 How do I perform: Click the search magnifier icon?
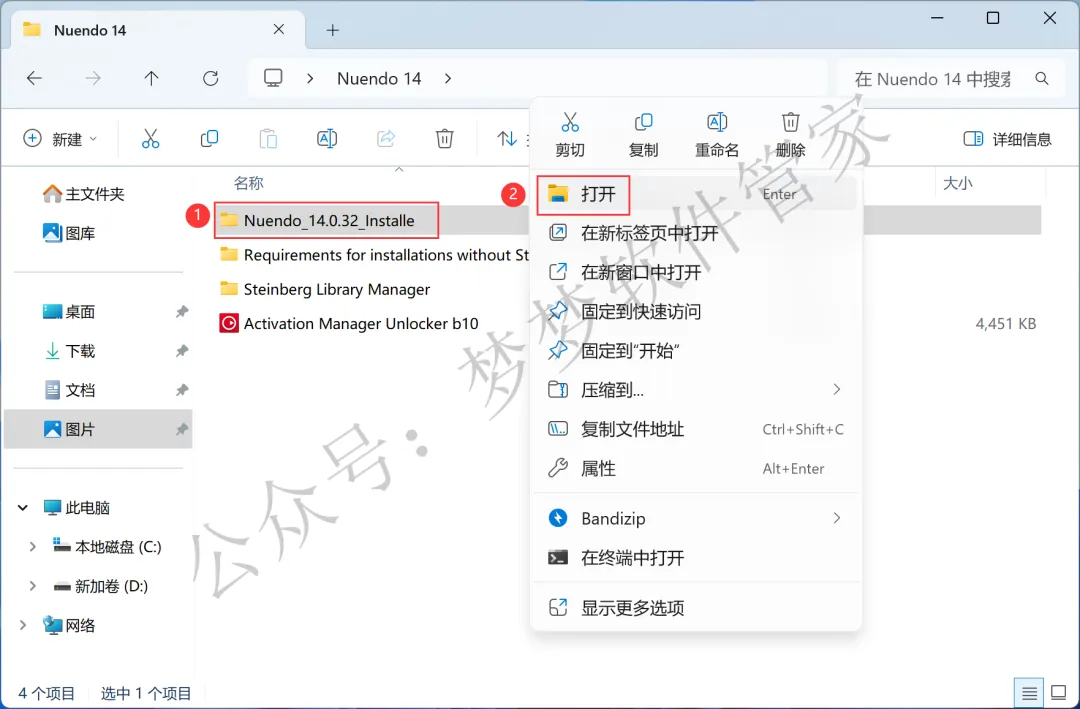pyautogui.click(x=1041, y=79)
